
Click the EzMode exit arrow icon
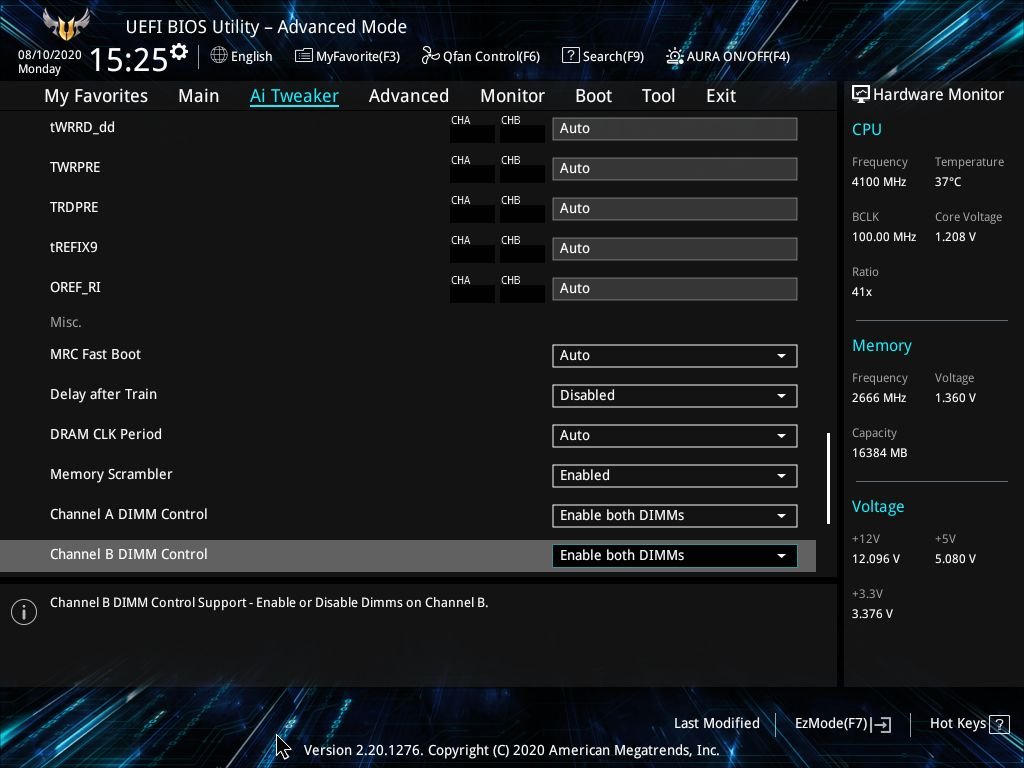tap(881, 724)
